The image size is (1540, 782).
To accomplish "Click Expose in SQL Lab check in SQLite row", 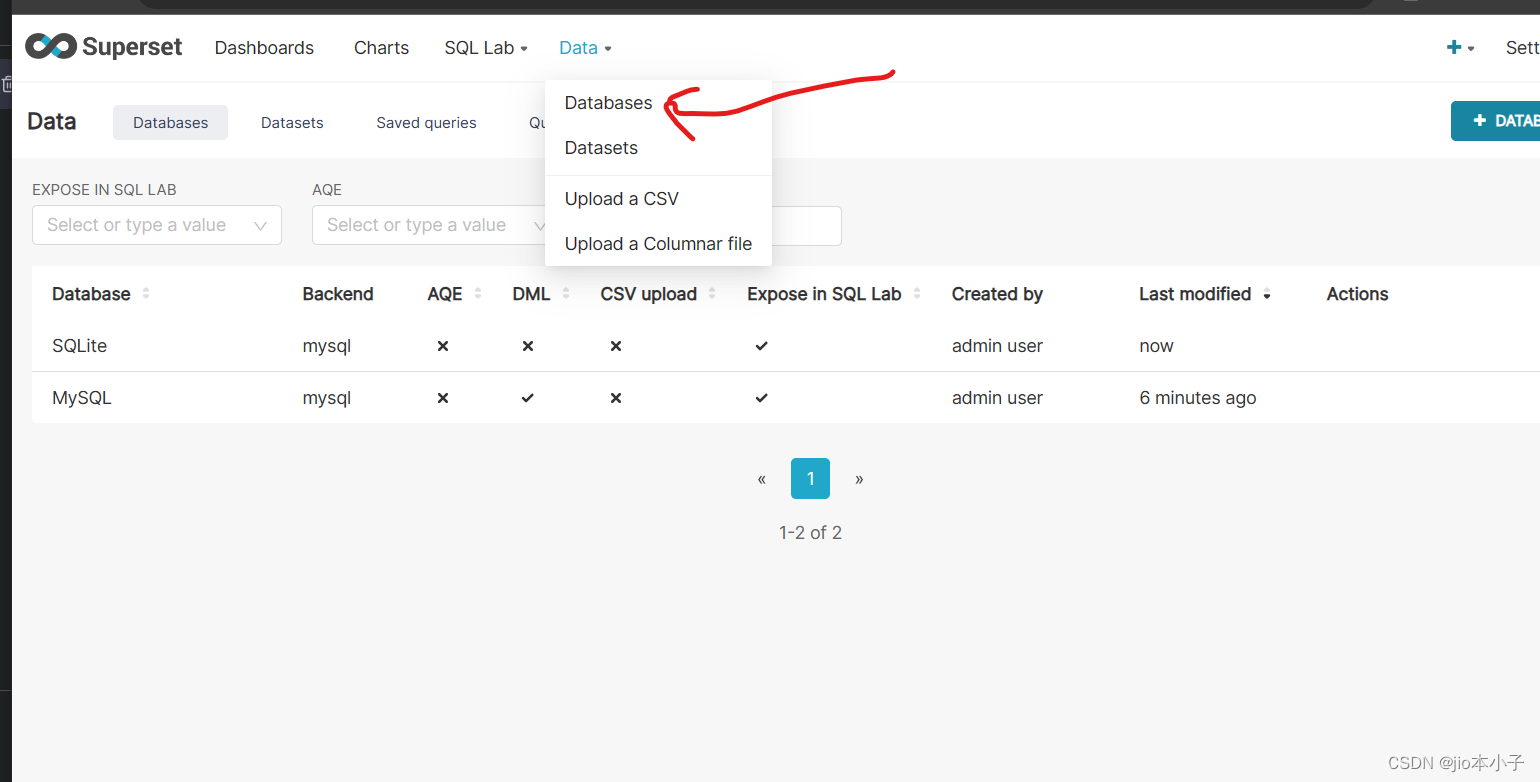I will point(762,346).
